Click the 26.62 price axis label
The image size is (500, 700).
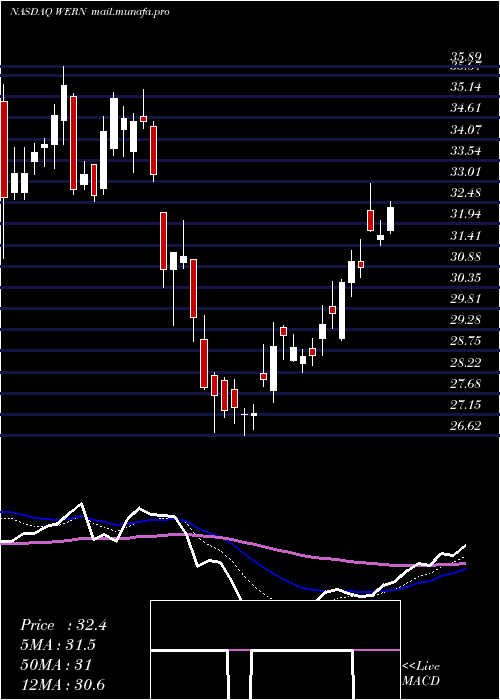pos(466,426)
